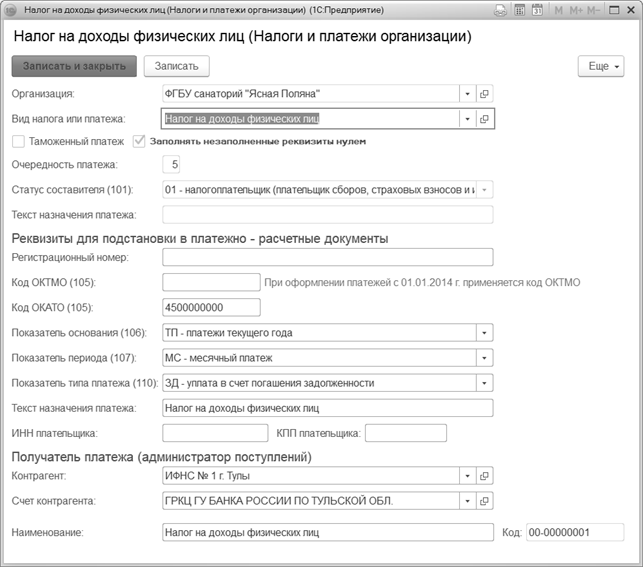Screen dimensions: 643x567
Task: Click the filled Текст назначения платежа field
Action: pyautogui.click(x=328, y=408)
